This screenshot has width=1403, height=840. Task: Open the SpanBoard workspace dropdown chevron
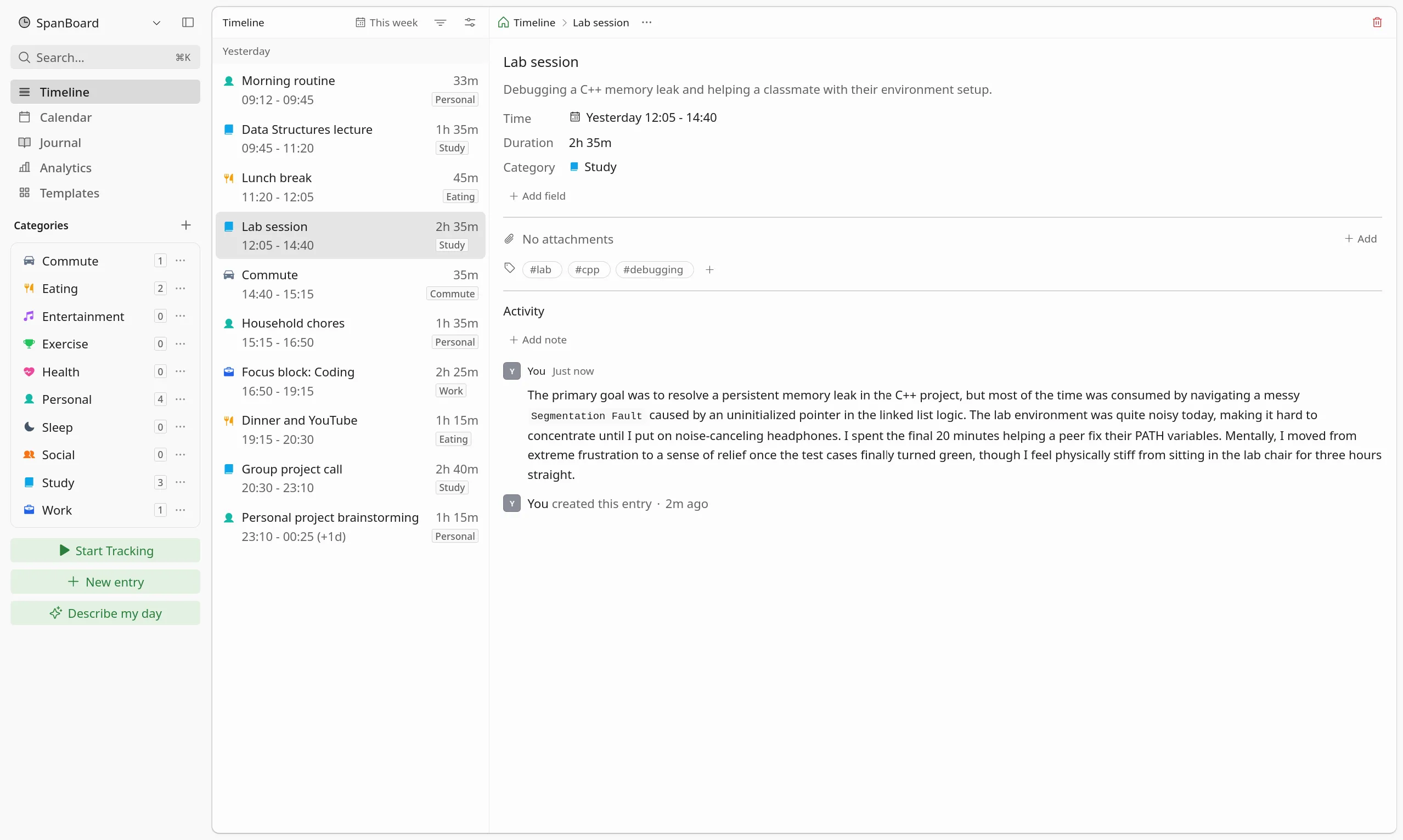(157, 22)
